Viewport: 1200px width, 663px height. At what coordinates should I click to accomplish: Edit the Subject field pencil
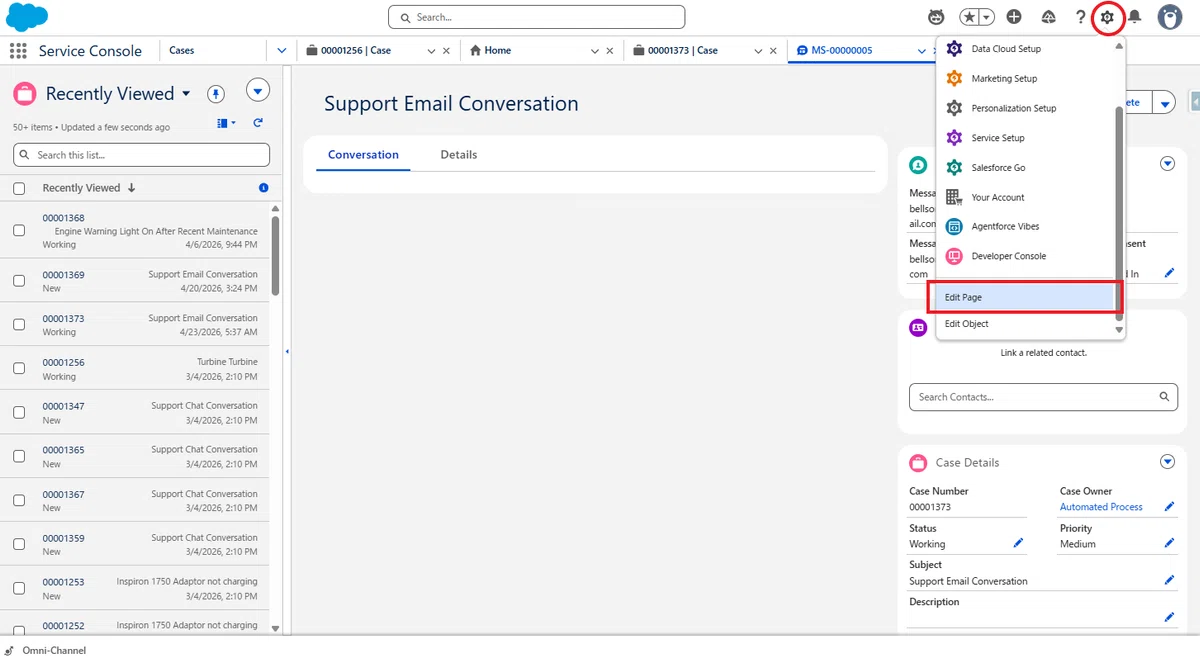click(1169, 580)
